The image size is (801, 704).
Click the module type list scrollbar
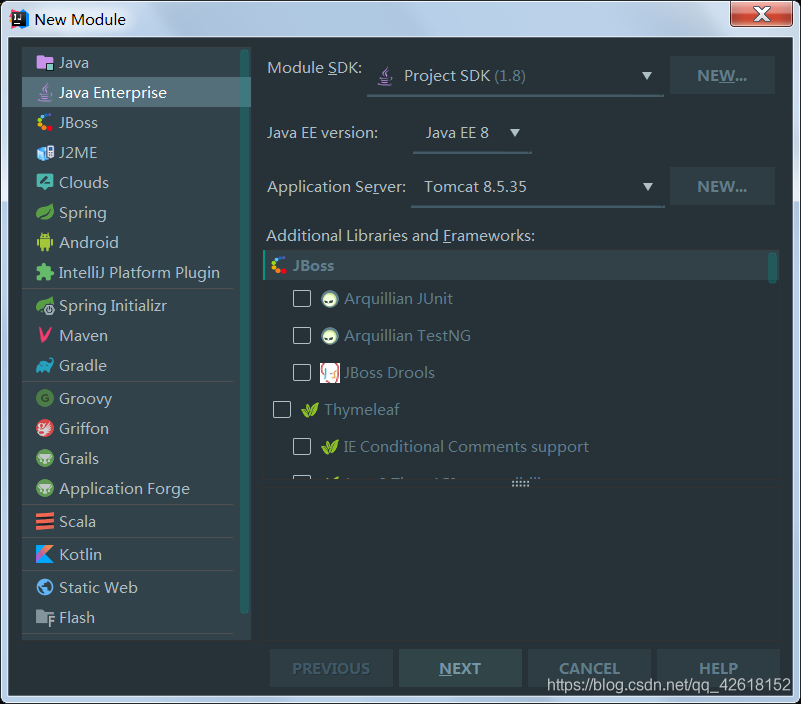pyautogui.click(x=245, y=331)
